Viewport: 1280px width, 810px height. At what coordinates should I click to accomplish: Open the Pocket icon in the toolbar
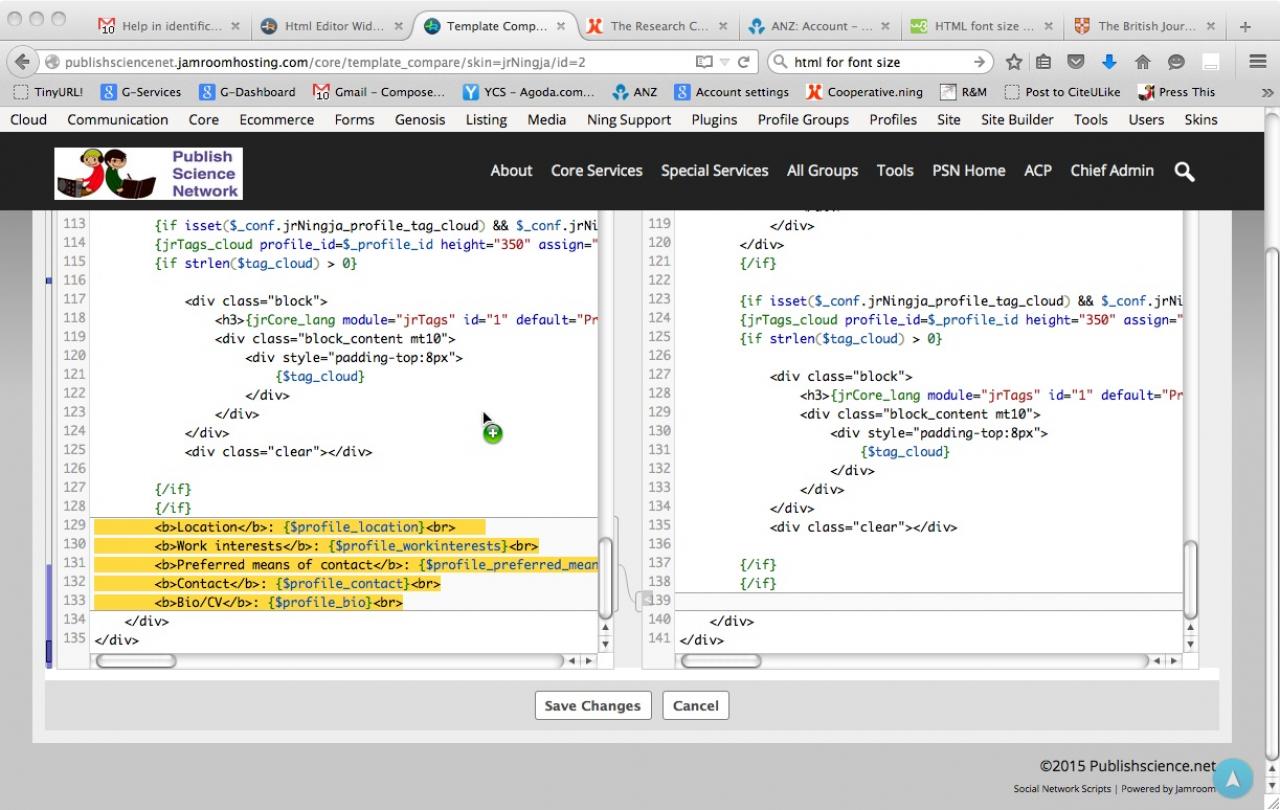(1076, 62)
